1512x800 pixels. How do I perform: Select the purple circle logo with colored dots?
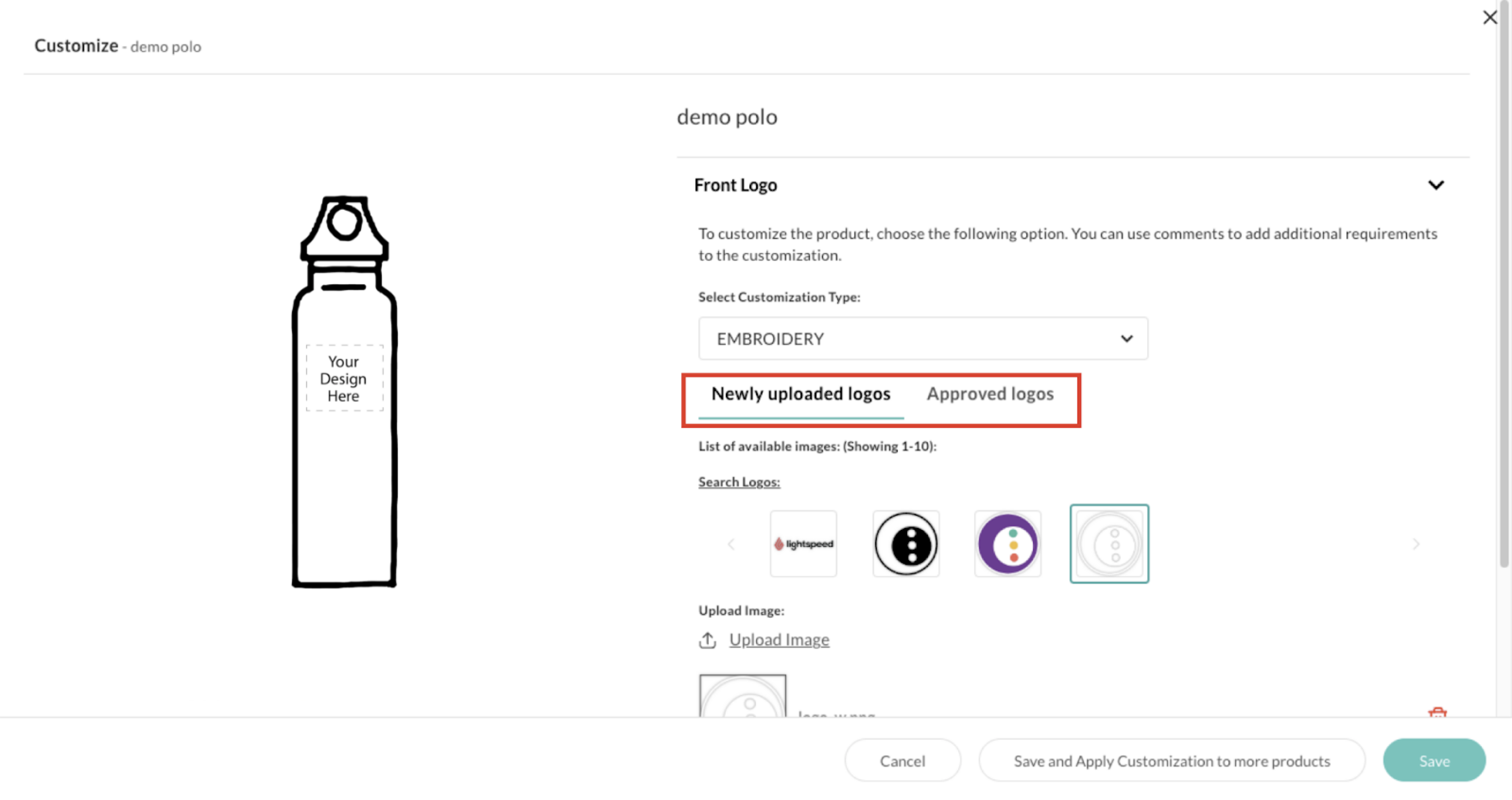pyautogui.click(x=1007, y=544)
